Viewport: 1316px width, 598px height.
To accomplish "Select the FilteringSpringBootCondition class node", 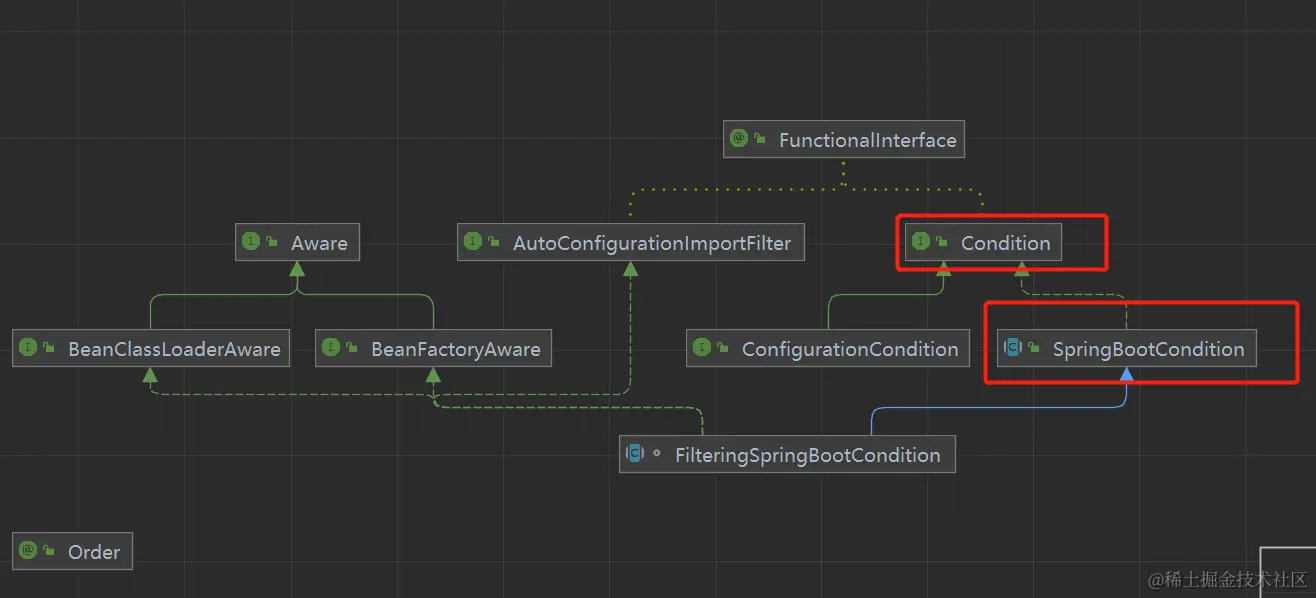I will point(787,455).
